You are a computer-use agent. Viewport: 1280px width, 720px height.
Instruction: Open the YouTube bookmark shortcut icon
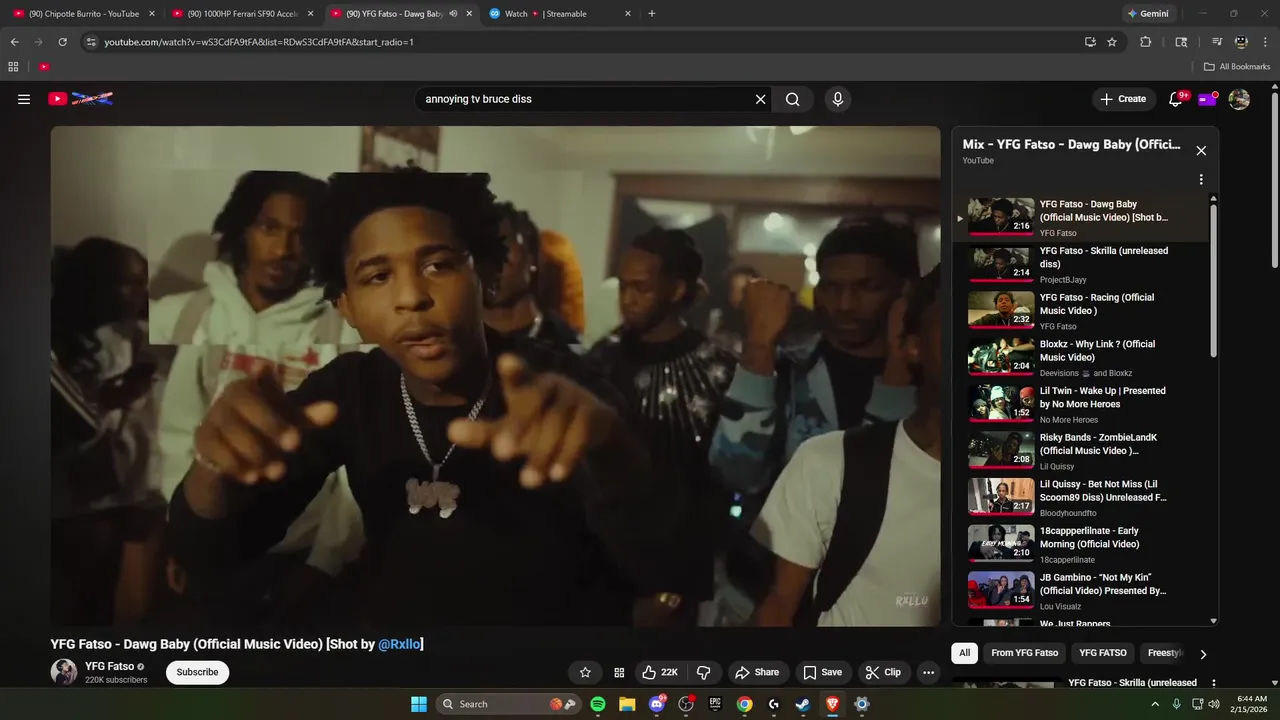coord(44,67)
